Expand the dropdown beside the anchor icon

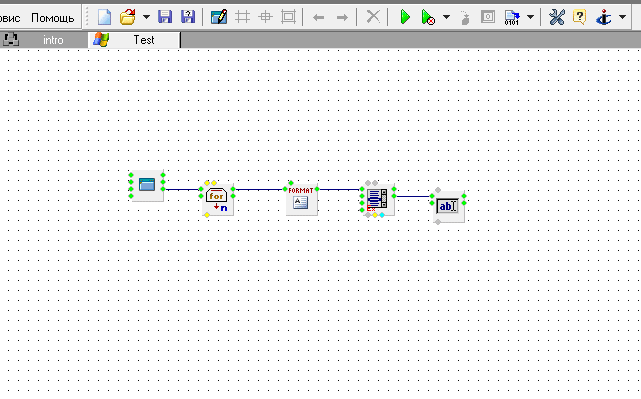623,17
